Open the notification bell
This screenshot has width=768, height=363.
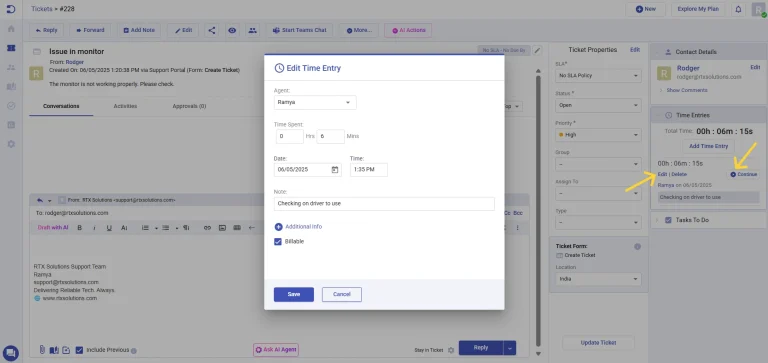[738, 9]
